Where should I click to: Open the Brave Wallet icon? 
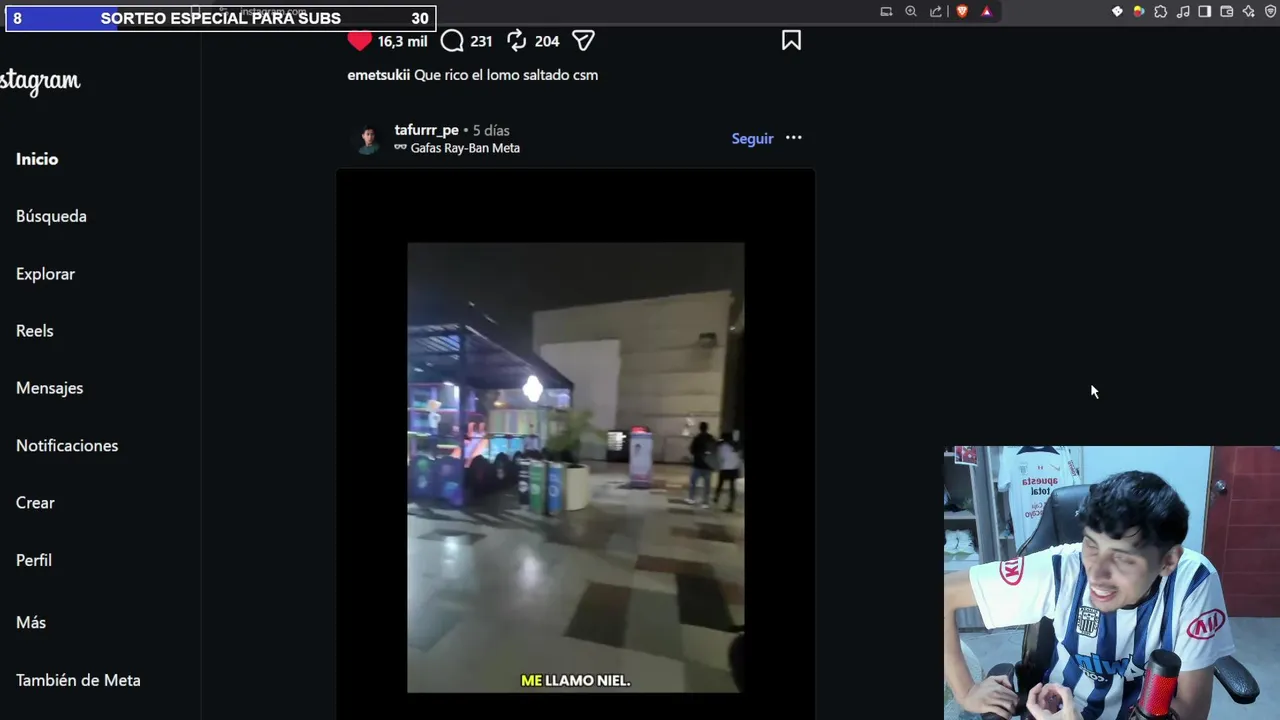coord(1227,12)
